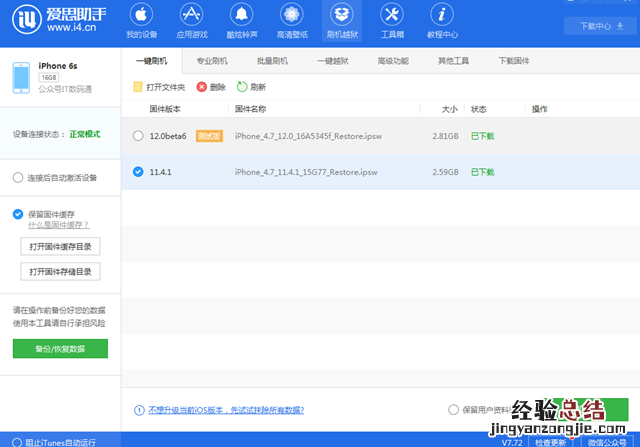This screenshot has width=640, height=447.
Task: Click the 固件名称 column header
Action: pyautogui.click(x=250, y=109)
